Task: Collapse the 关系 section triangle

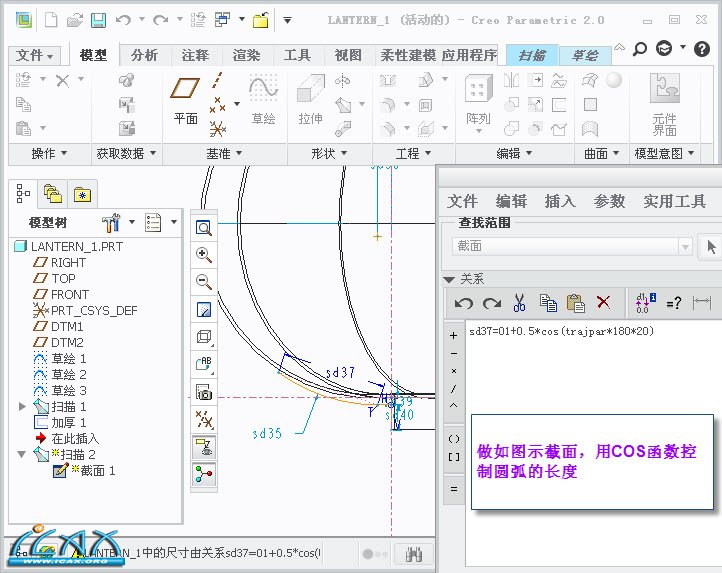Action: [449, 279]
